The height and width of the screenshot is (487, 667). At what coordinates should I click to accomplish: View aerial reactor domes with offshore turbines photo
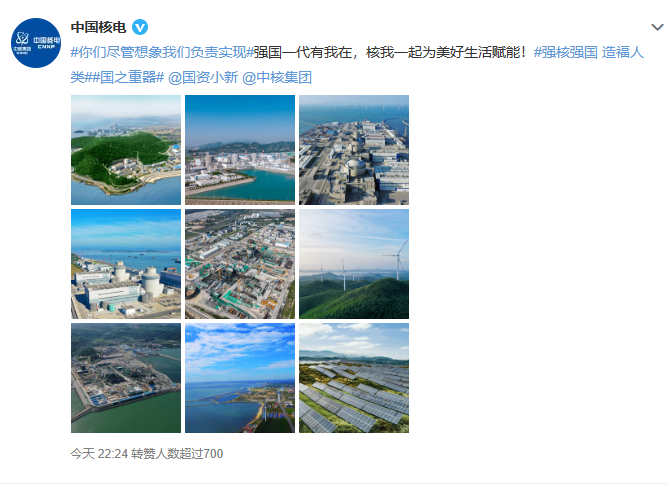click(x=354, y=150)
